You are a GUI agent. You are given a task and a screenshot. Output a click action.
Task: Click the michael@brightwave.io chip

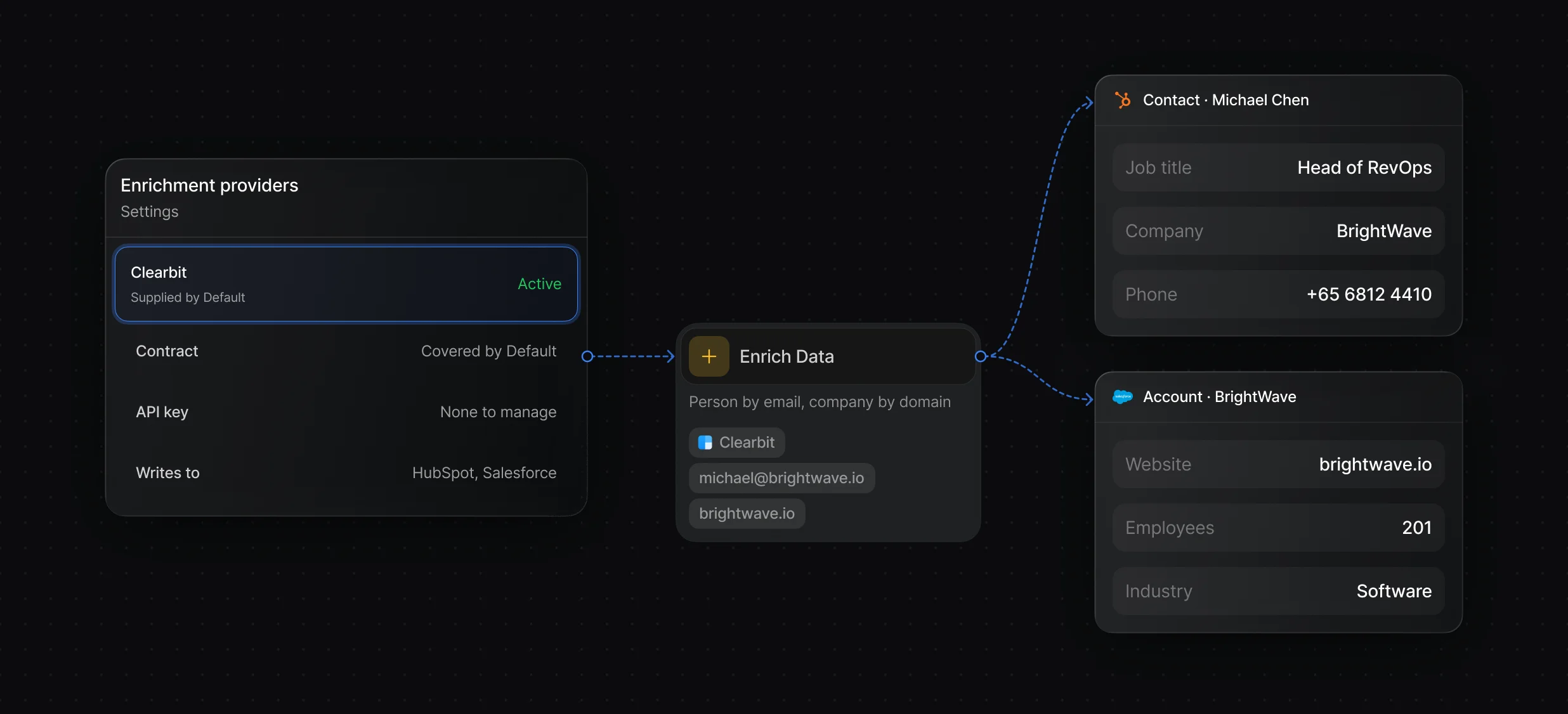tap(781, 478)
